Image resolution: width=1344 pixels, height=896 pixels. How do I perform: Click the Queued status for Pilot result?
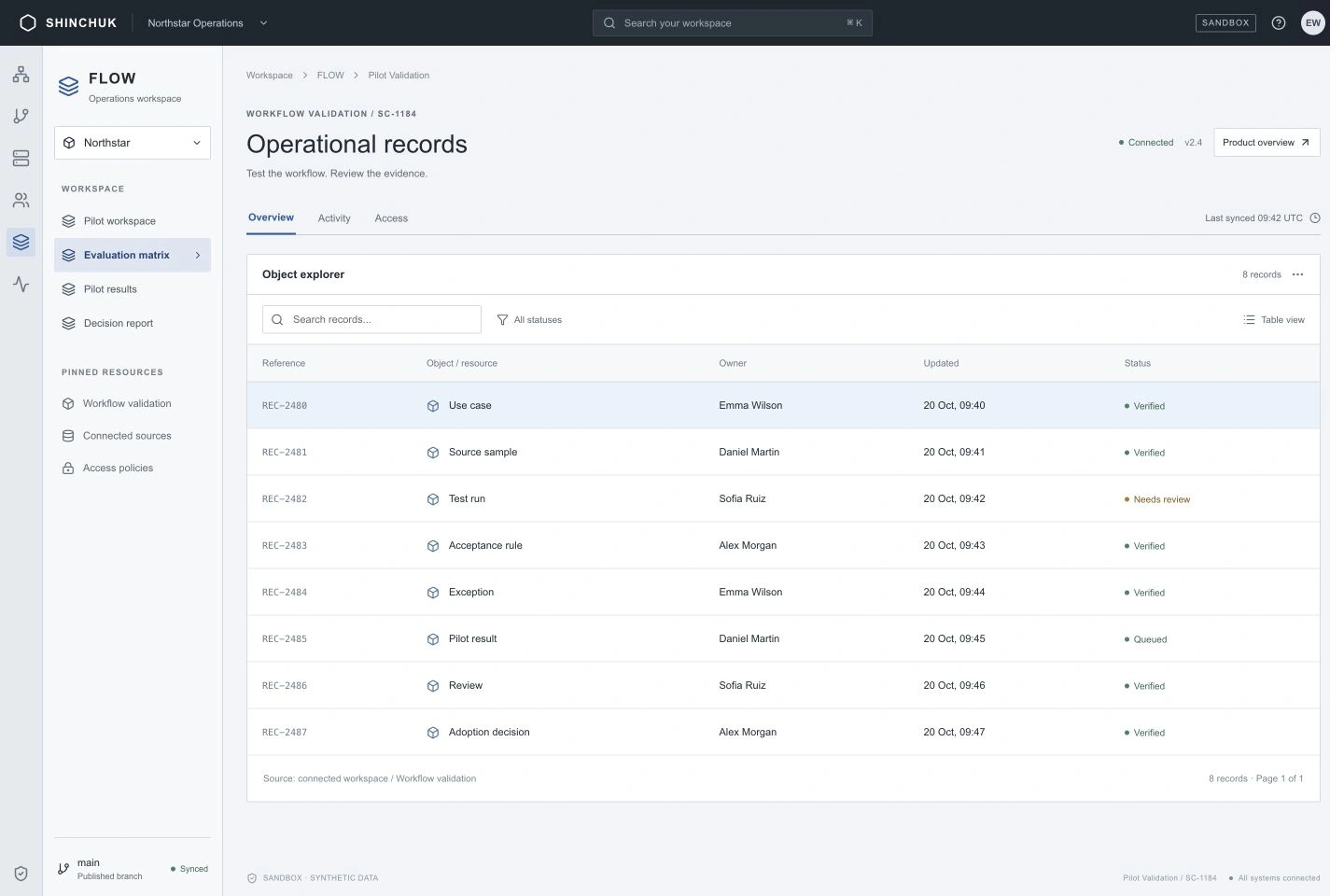[1146, 639]
